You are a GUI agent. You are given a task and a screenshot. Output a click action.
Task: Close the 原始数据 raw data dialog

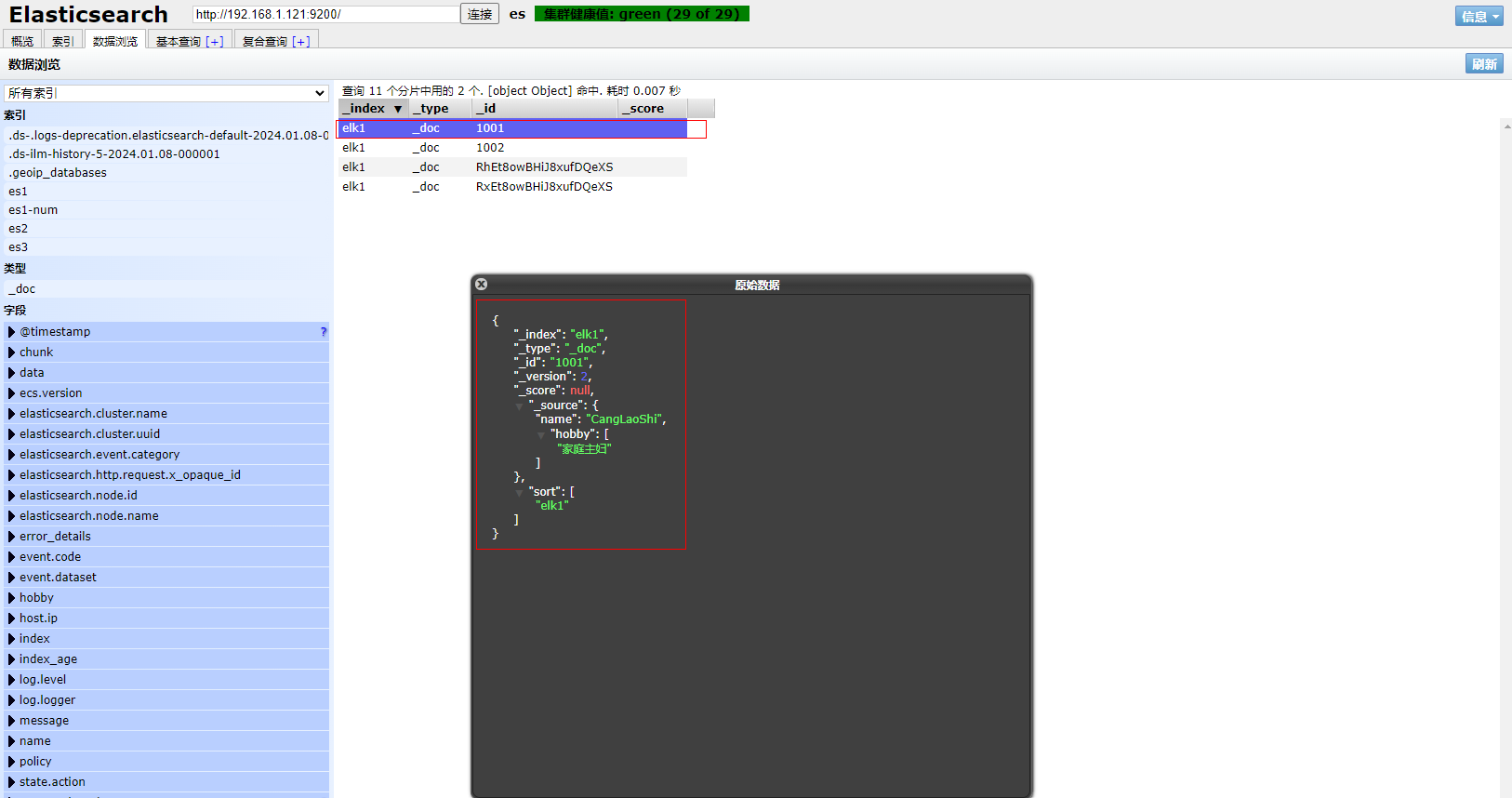tap(481, 285)
